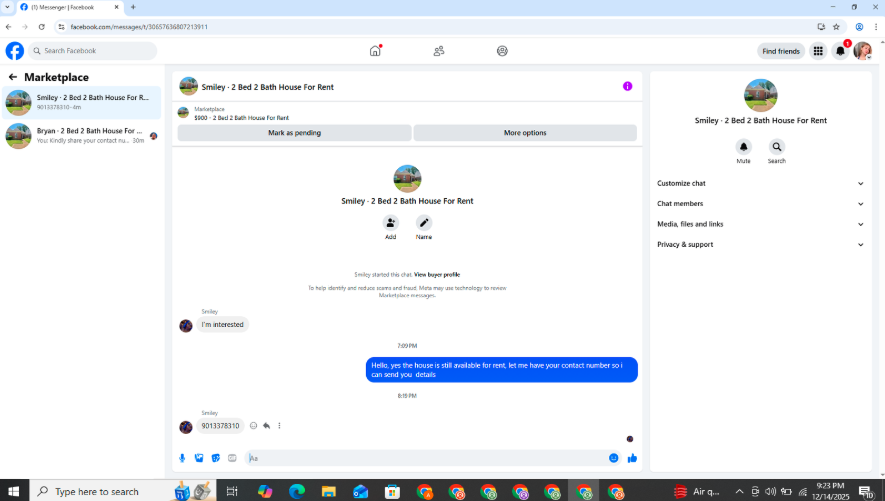
Task: Open the Windows Start menu
Action: point(14,491)
